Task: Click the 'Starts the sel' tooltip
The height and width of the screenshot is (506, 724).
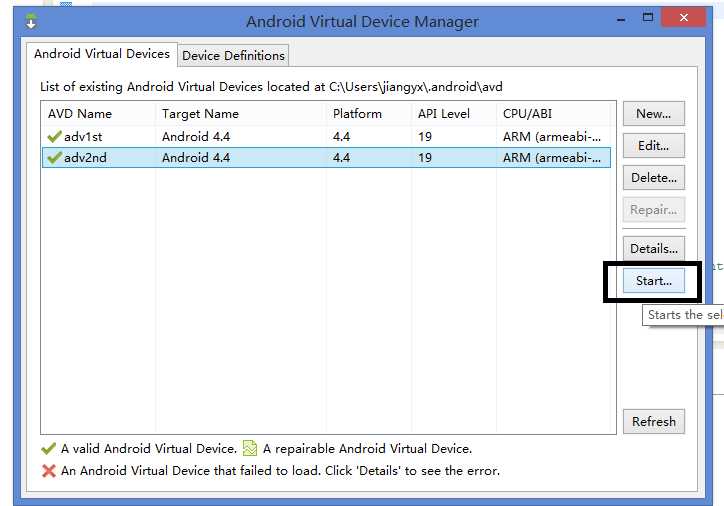Action: pos(683,315)
